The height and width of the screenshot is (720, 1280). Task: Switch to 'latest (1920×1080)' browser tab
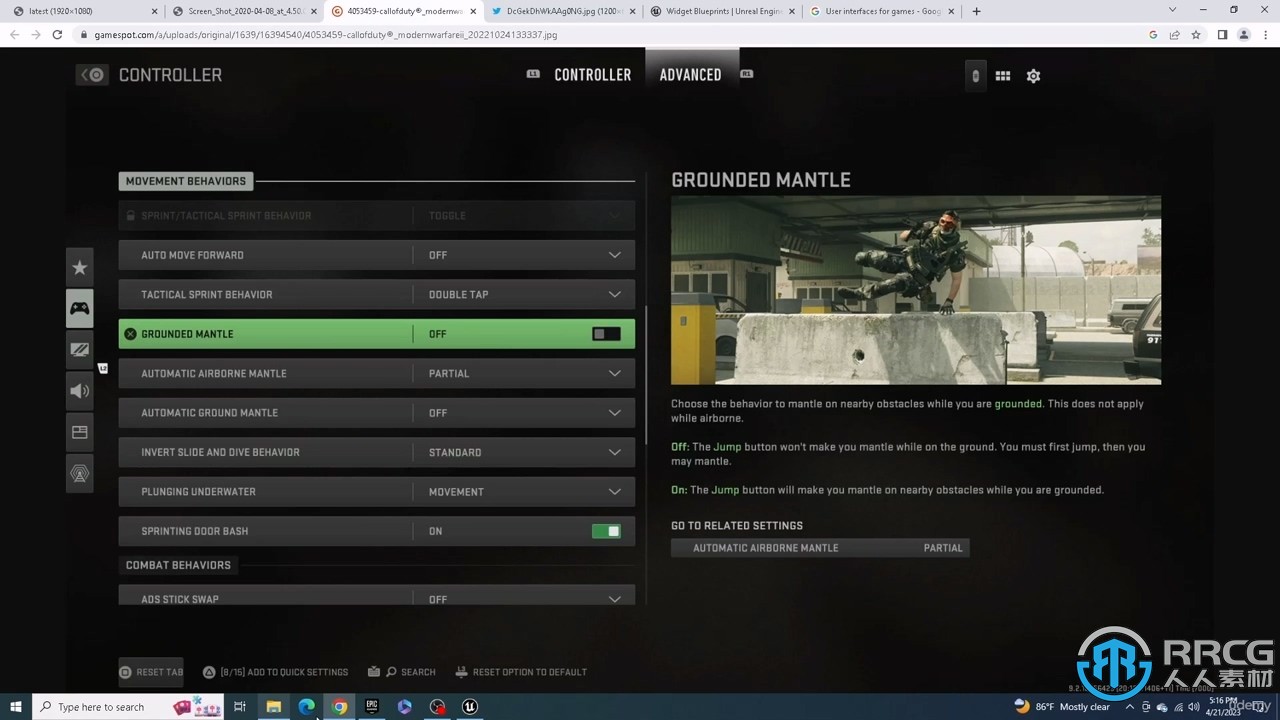82,11
